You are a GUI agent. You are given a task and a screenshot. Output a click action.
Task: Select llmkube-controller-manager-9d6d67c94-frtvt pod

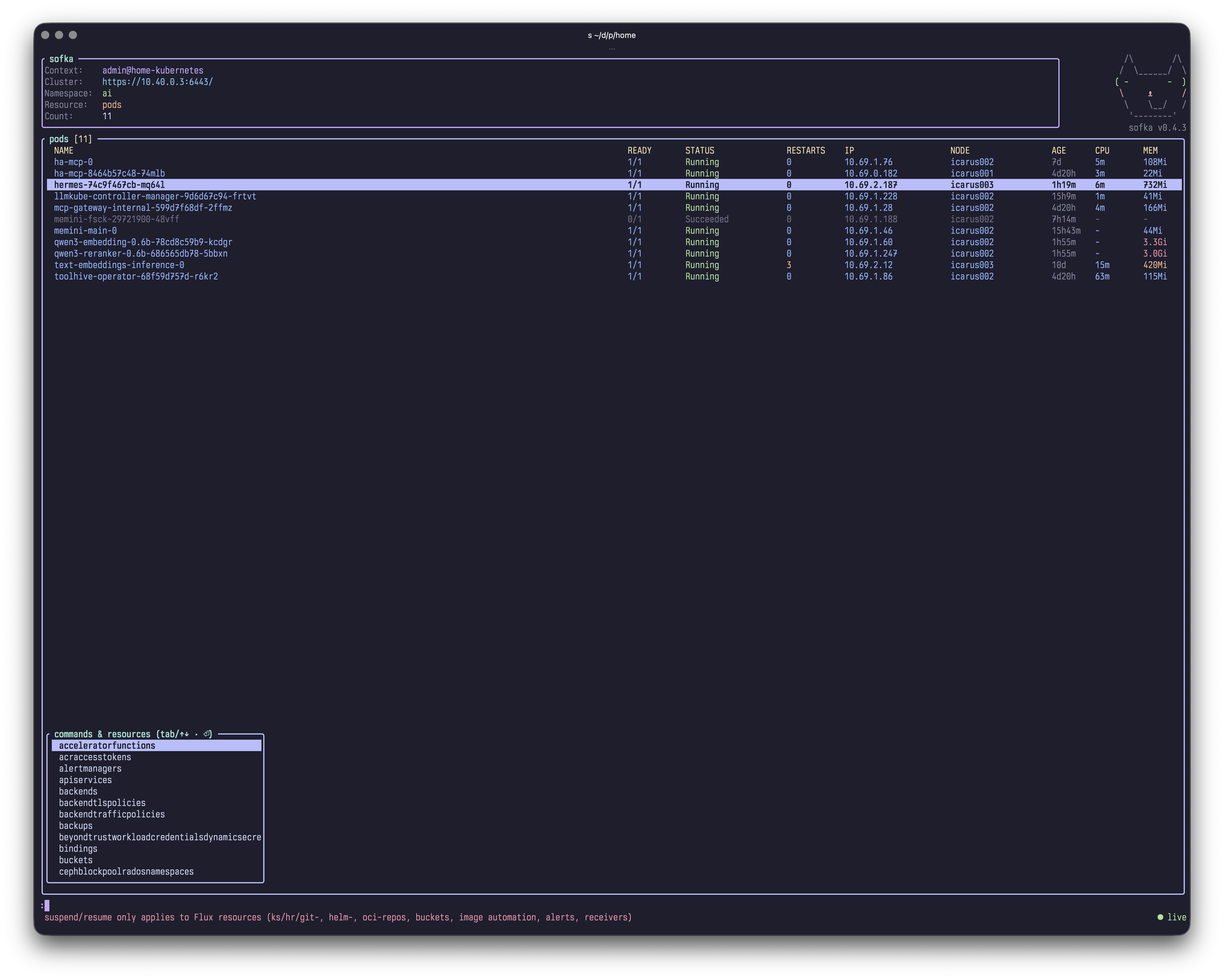click(614, 196)
